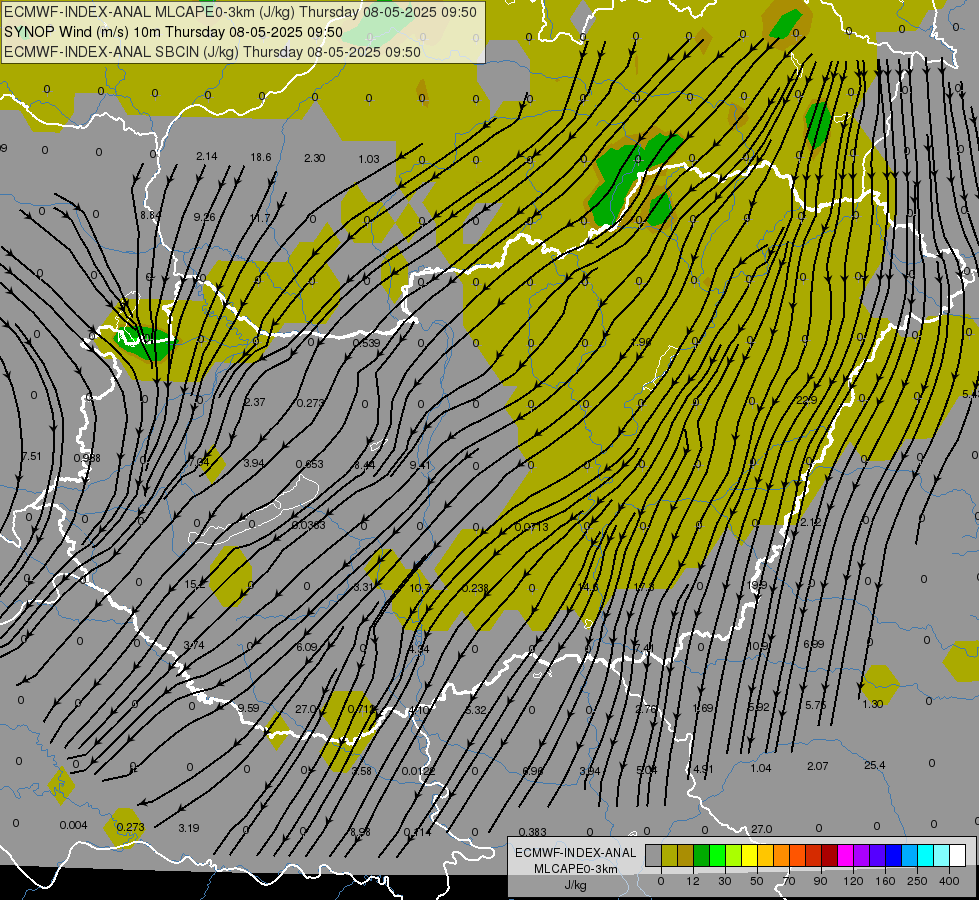Screen dimensions: 979x900
Task: Click the 11.7 value on the map
Action: pos(260,218)
